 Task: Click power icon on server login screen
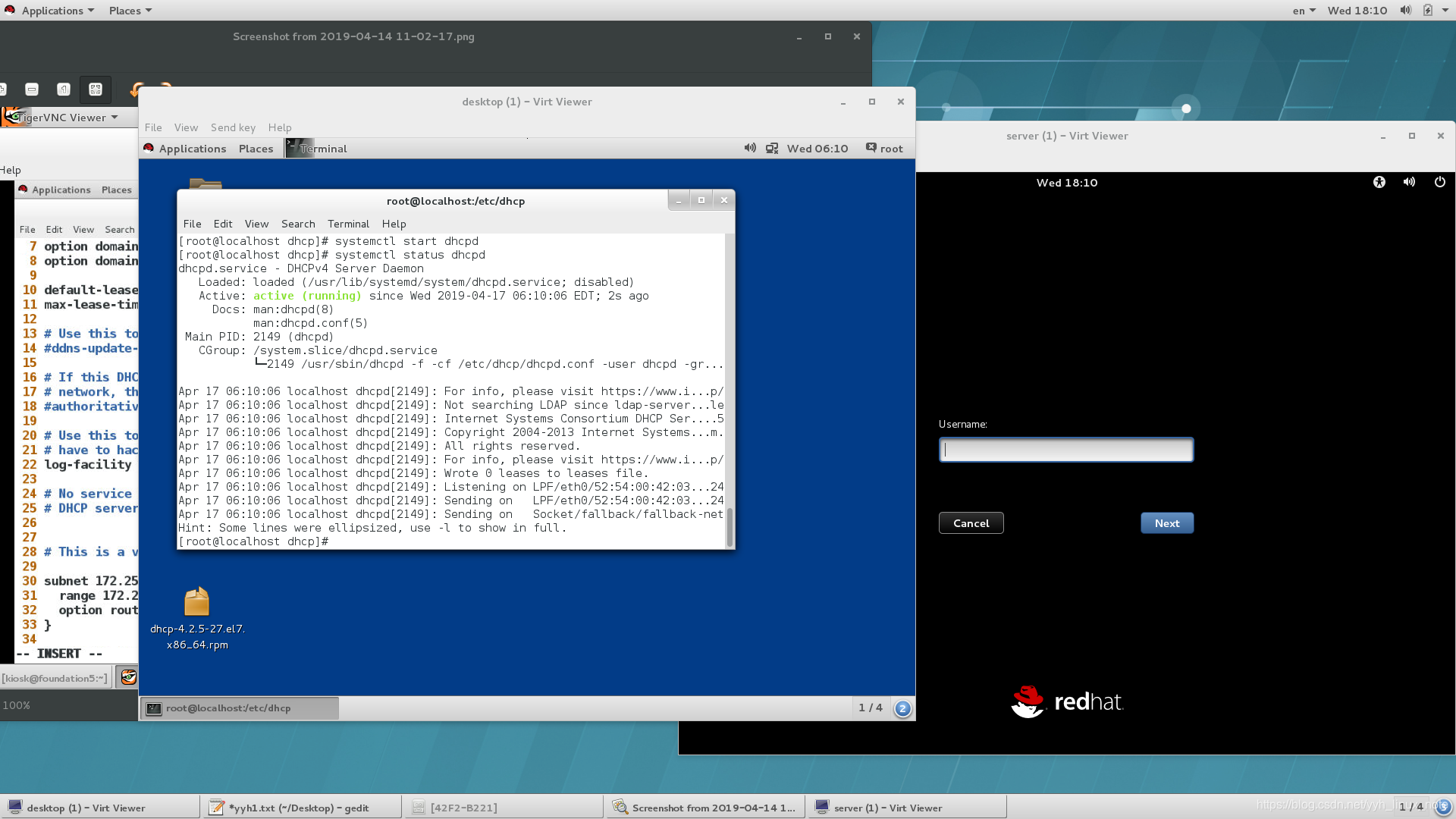pos(1439,182)
